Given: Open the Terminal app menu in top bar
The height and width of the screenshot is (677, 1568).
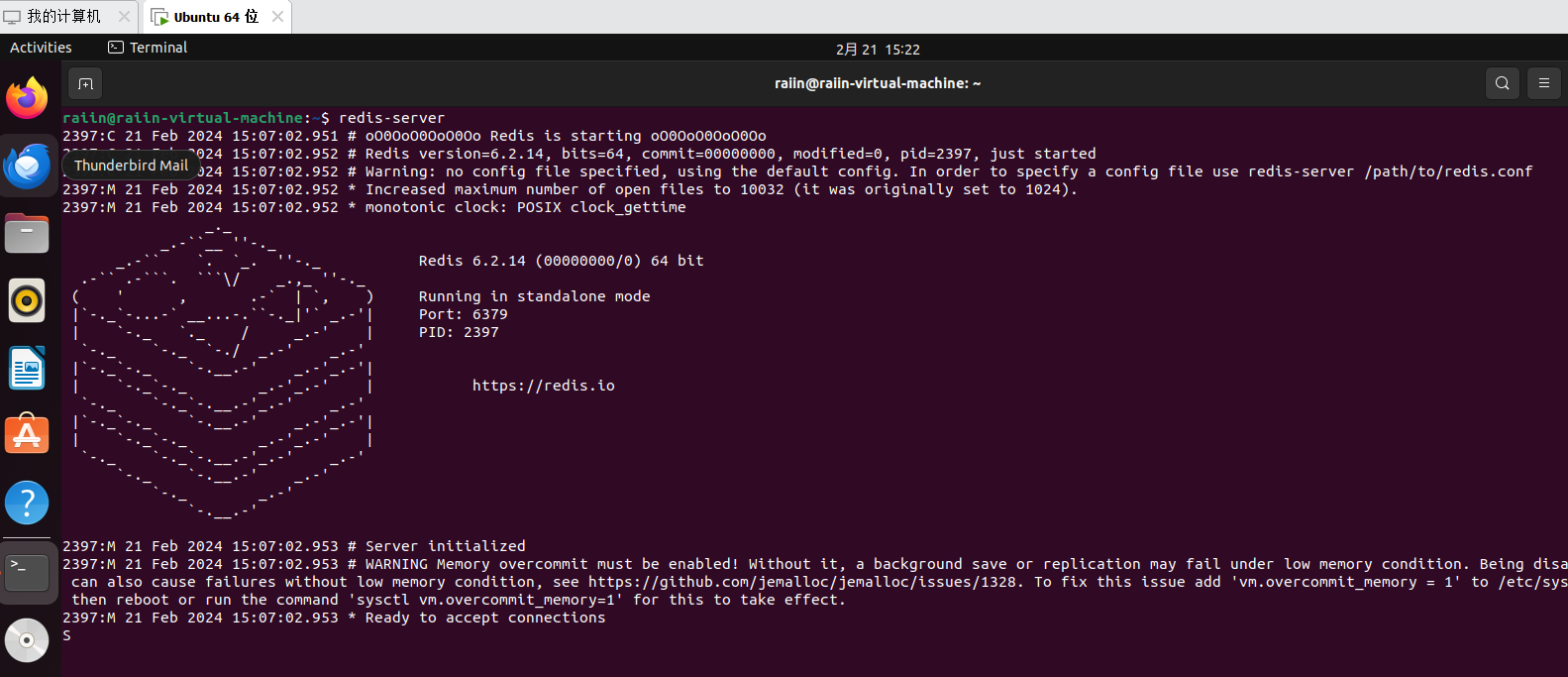Looking at the screenshot, I should point(148,48).
